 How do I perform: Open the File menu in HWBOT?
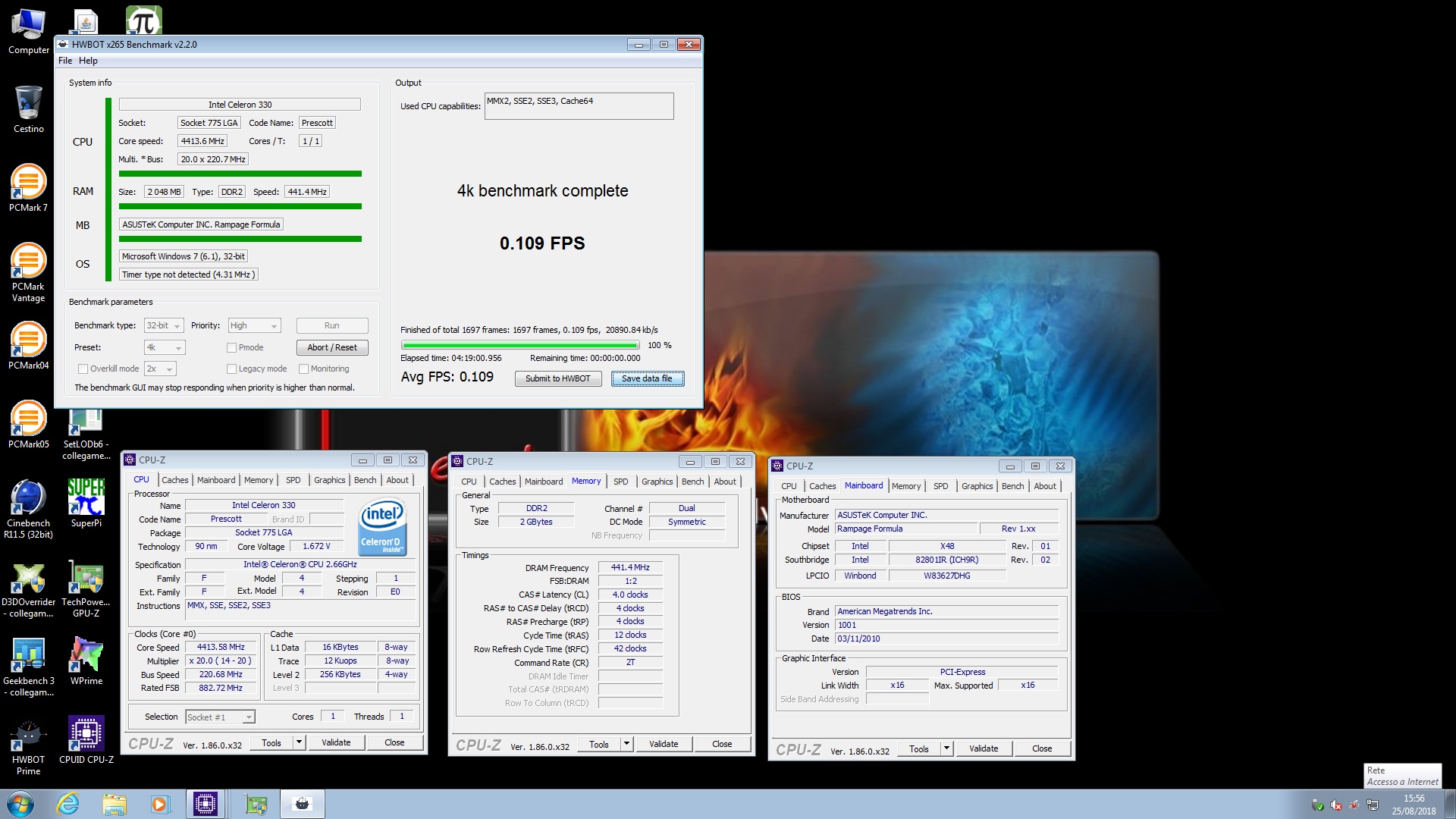(x=65, y=61)
